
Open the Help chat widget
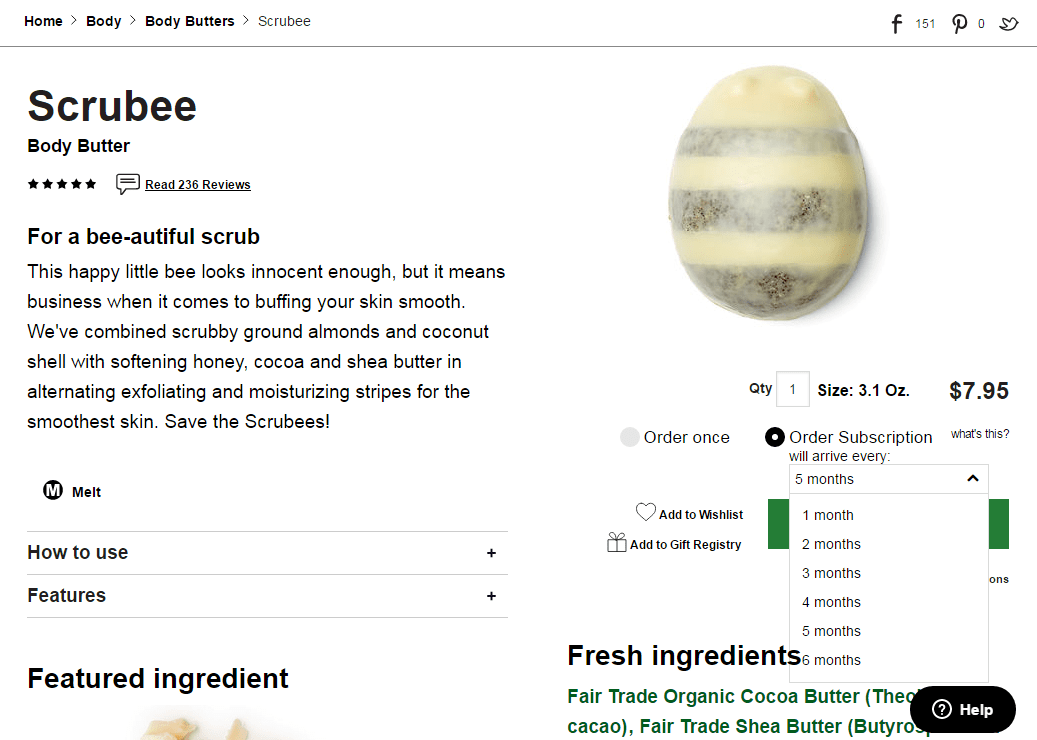(x=962, y=710)
